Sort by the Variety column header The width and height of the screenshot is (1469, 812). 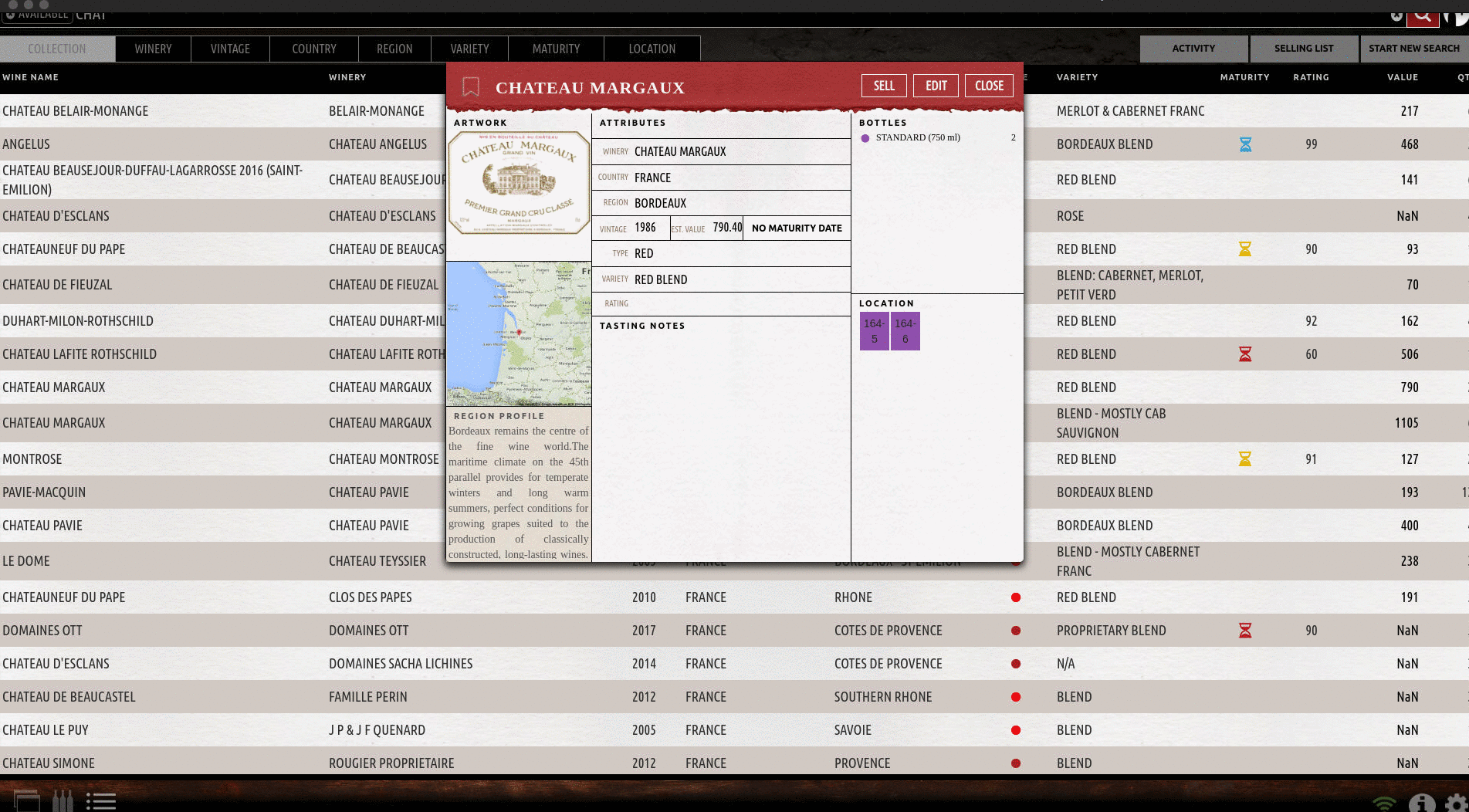[1077, 77]
